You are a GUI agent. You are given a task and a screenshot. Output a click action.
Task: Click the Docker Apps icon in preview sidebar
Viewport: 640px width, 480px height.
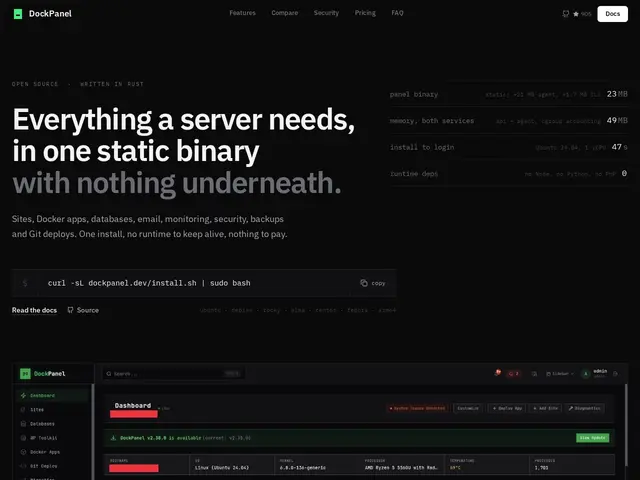tap(23, 452)
